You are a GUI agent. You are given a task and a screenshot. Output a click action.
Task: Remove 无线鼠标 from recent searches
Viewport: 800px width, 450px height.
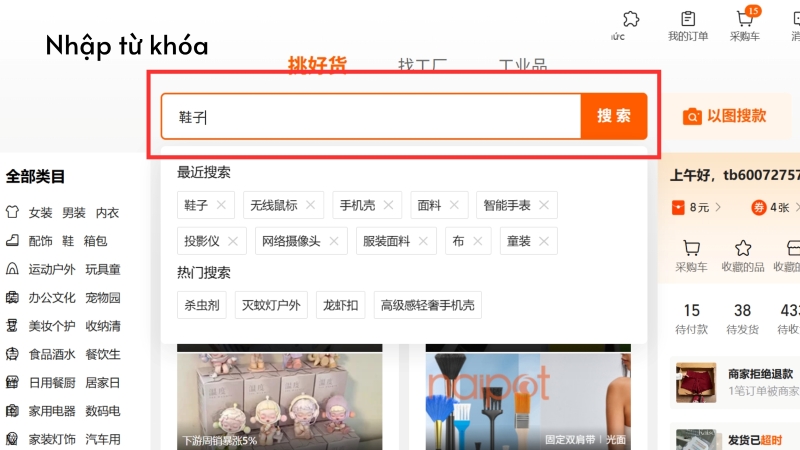(311, 205)
